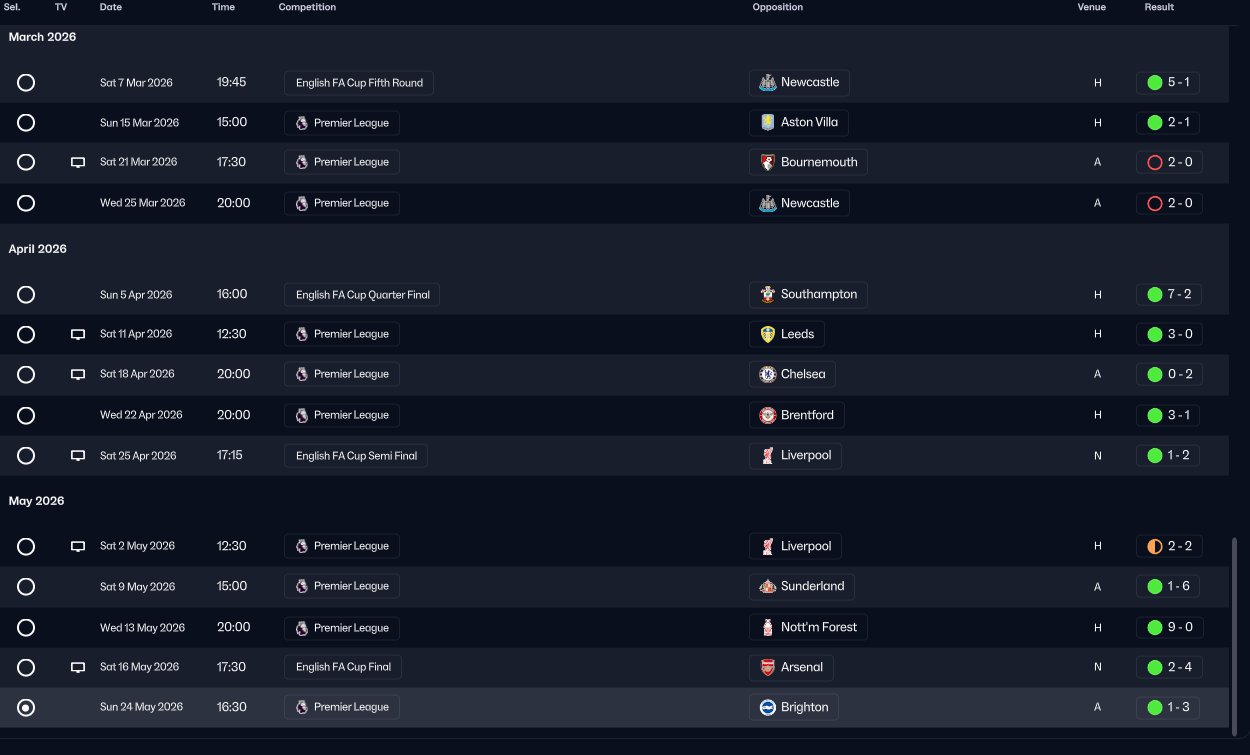Image resolution: width=1250 pixels, height=755 pixels.
Task: Click the Opposition column header
Action: tap(777, 7)
